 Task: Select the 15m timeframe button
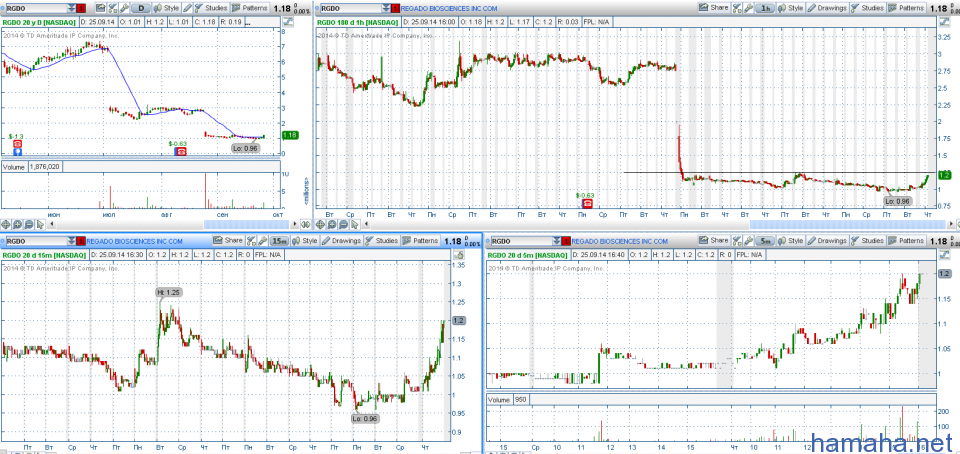280,240
